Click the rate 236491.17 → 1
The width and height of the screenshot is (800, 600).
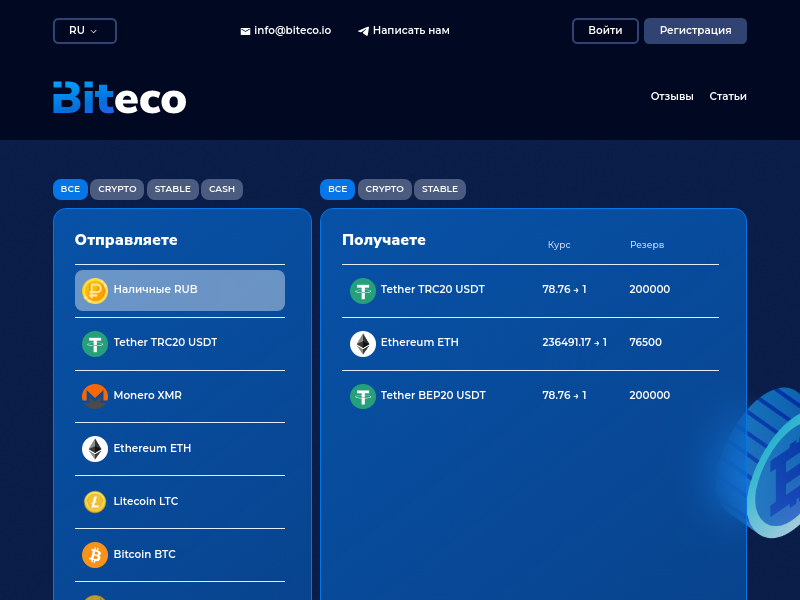click(x=574, y=342)
